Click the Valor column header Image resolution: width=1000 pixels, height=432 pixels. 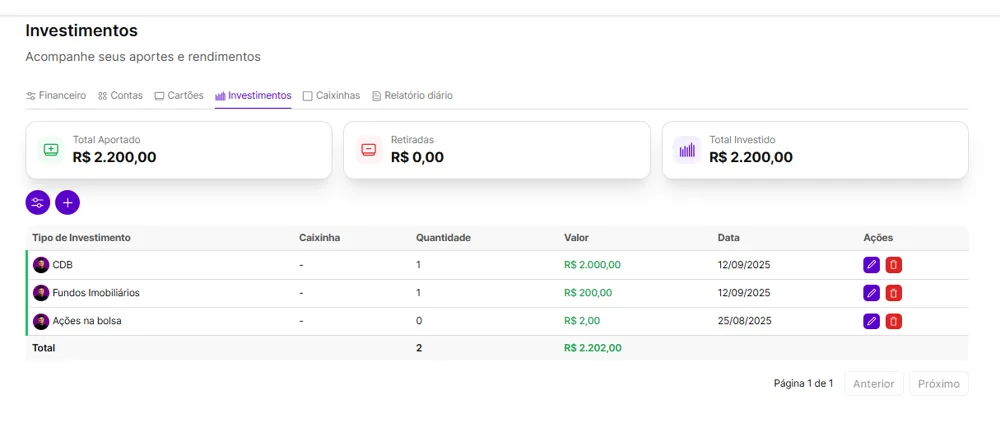click(x=577, y=237)
